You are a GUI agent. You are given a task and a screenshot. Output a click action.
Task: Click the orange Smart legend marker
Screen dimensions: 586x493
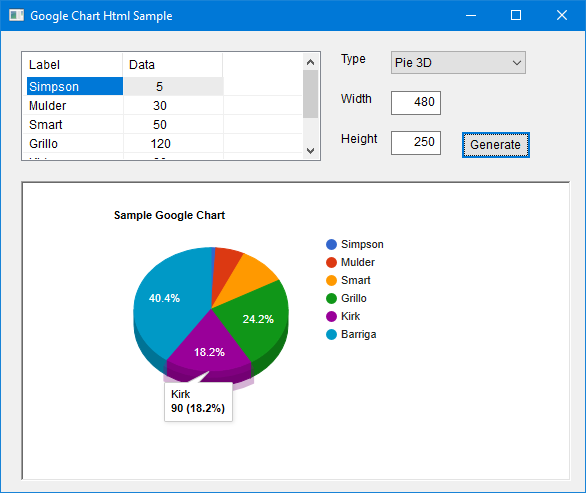(331, 280)
